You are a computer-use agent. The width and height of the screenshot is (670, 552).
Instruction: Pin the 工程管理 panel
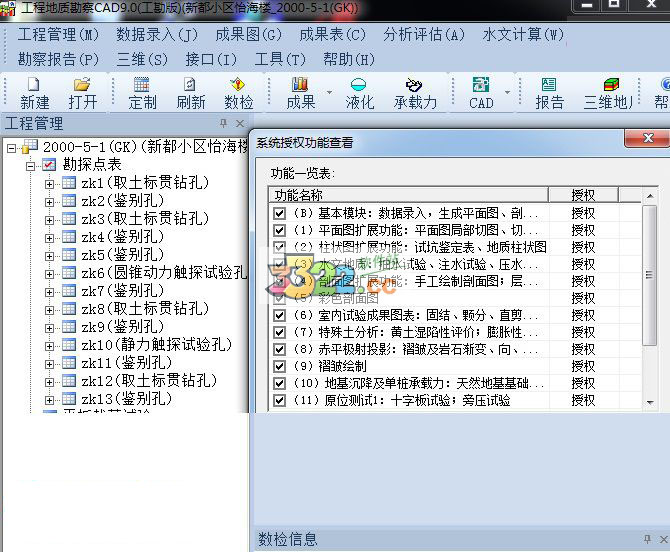coord(223,123)
